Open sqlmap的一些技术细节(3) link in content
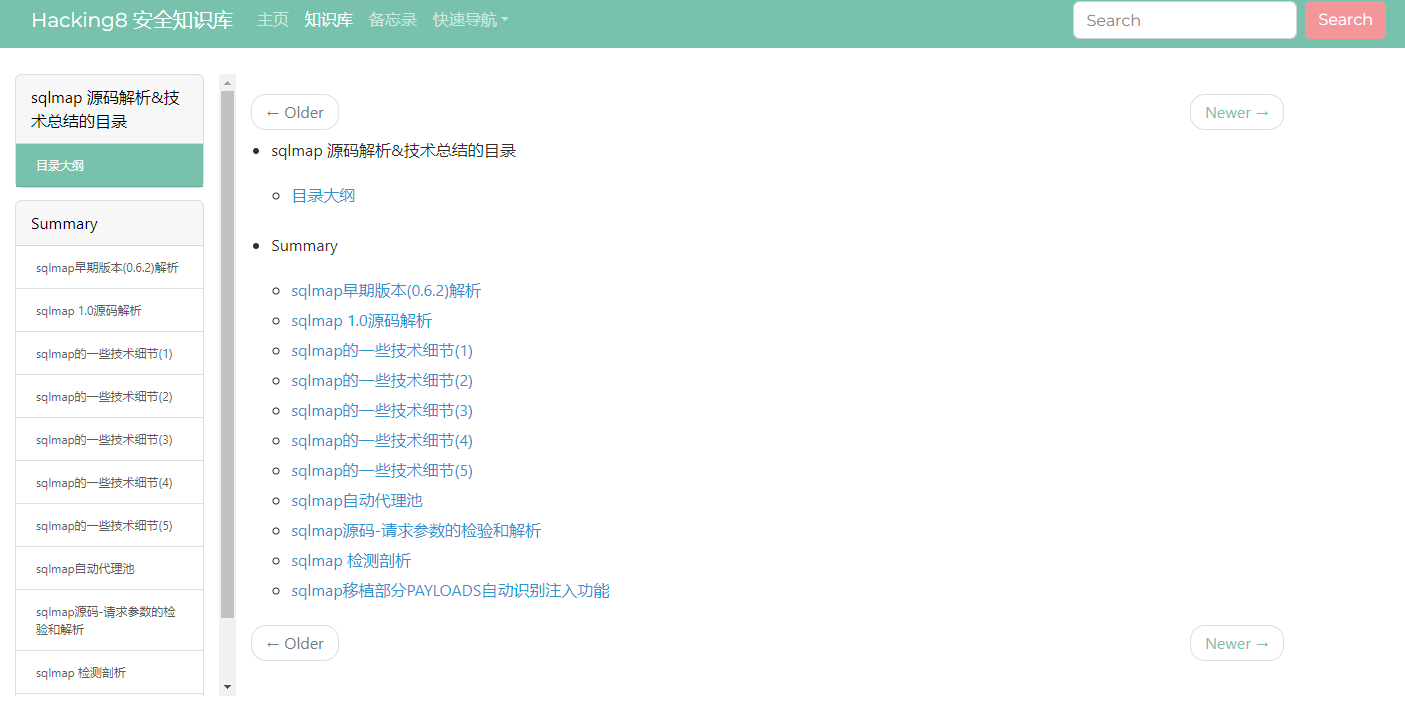Viewport: 1405px width, 710px height. pos(382,410)
